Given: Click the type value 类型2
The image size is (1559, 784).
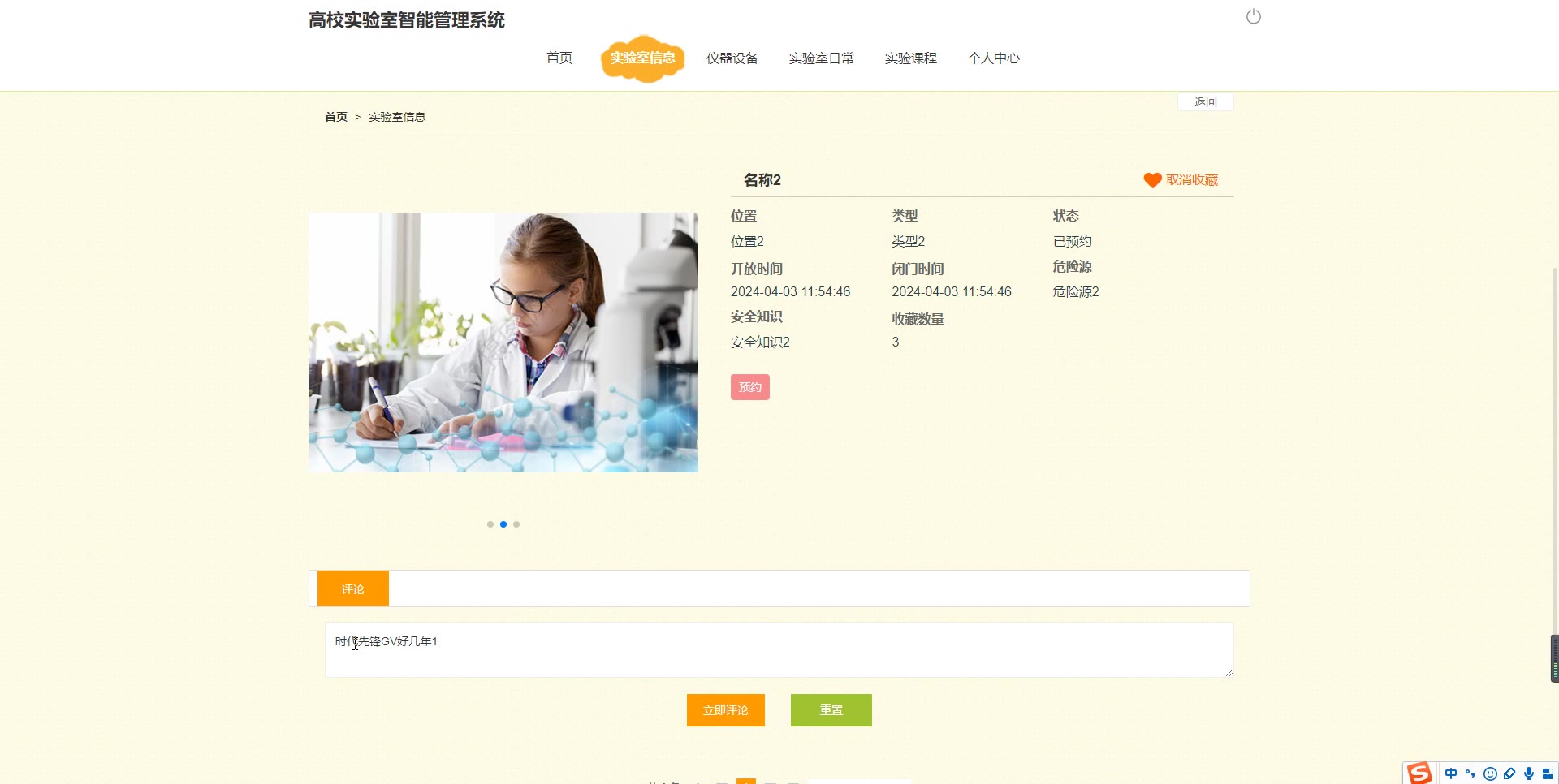Looking at the screenshot, I should point(909,241).
